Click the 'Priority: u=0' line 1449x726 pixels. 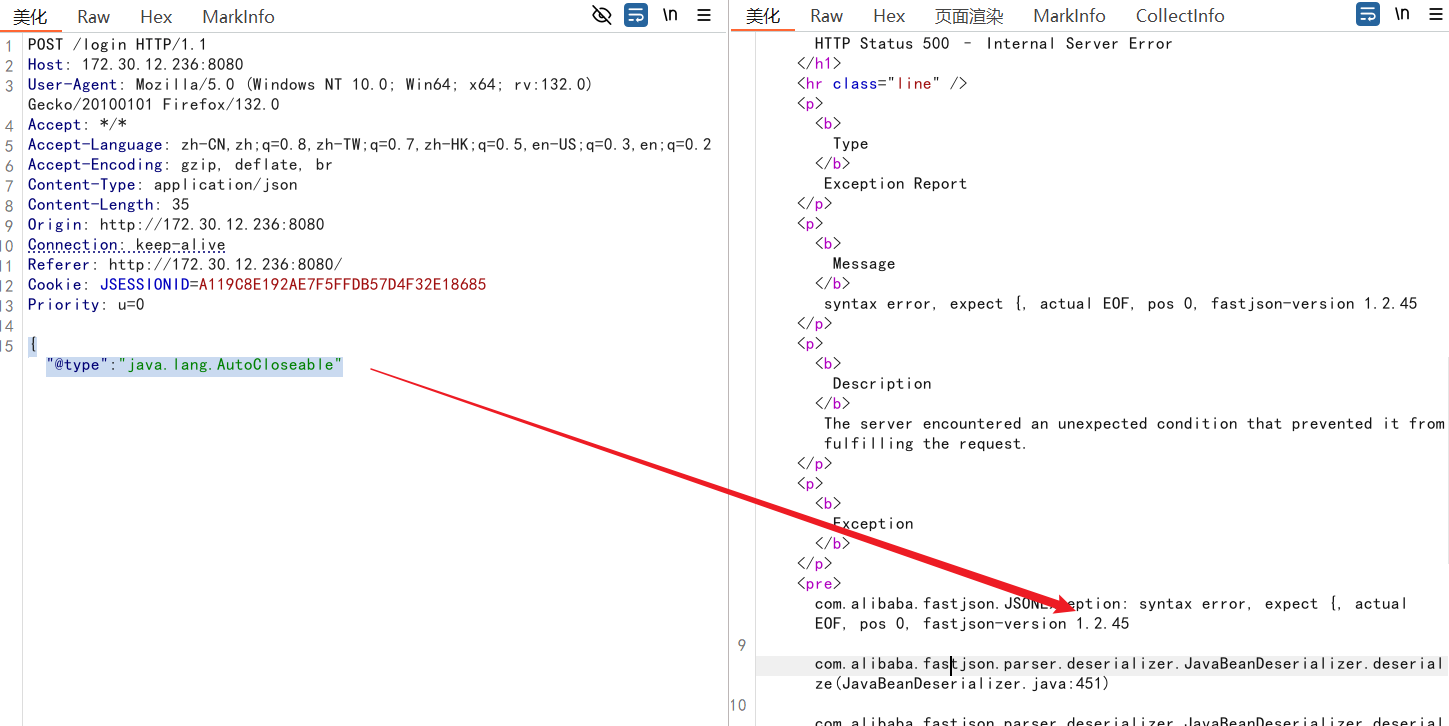[86, 304]
